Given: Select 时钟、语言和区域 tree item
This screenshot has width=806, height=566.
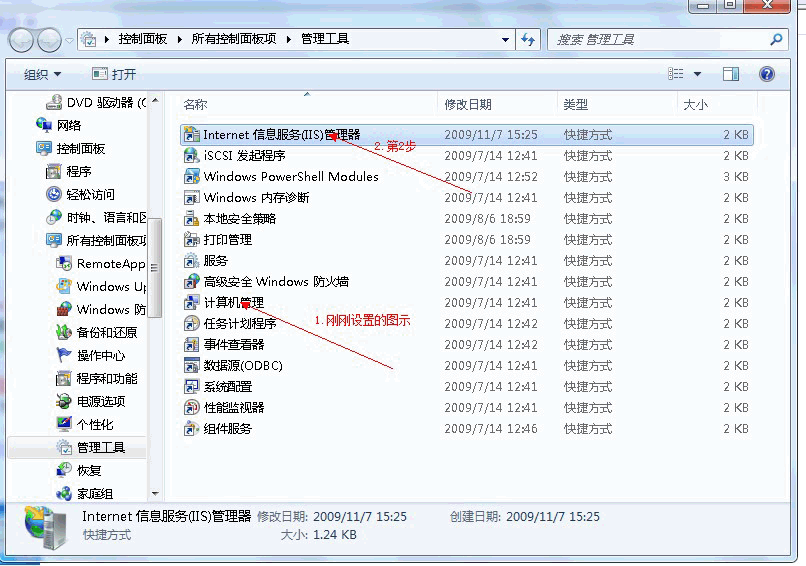Looking at the screenshot, I should pos(96,217).
